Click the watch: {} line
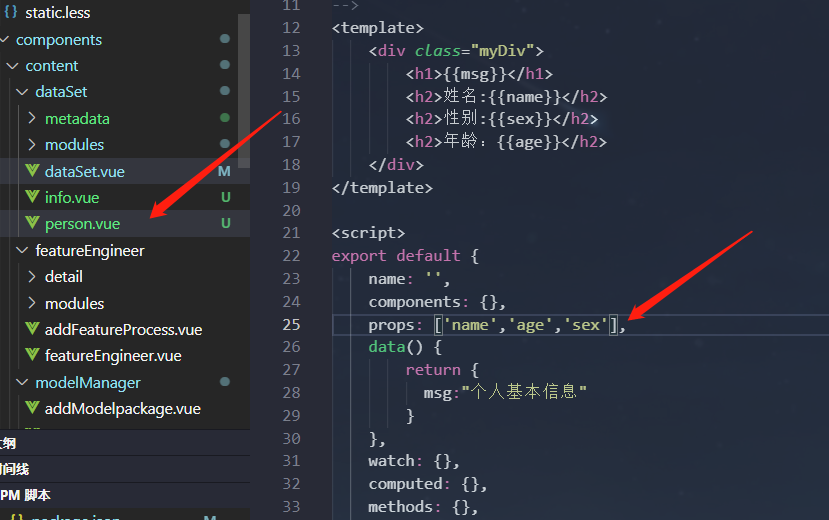This screenshot has height=520, width=829. (414, 461)
